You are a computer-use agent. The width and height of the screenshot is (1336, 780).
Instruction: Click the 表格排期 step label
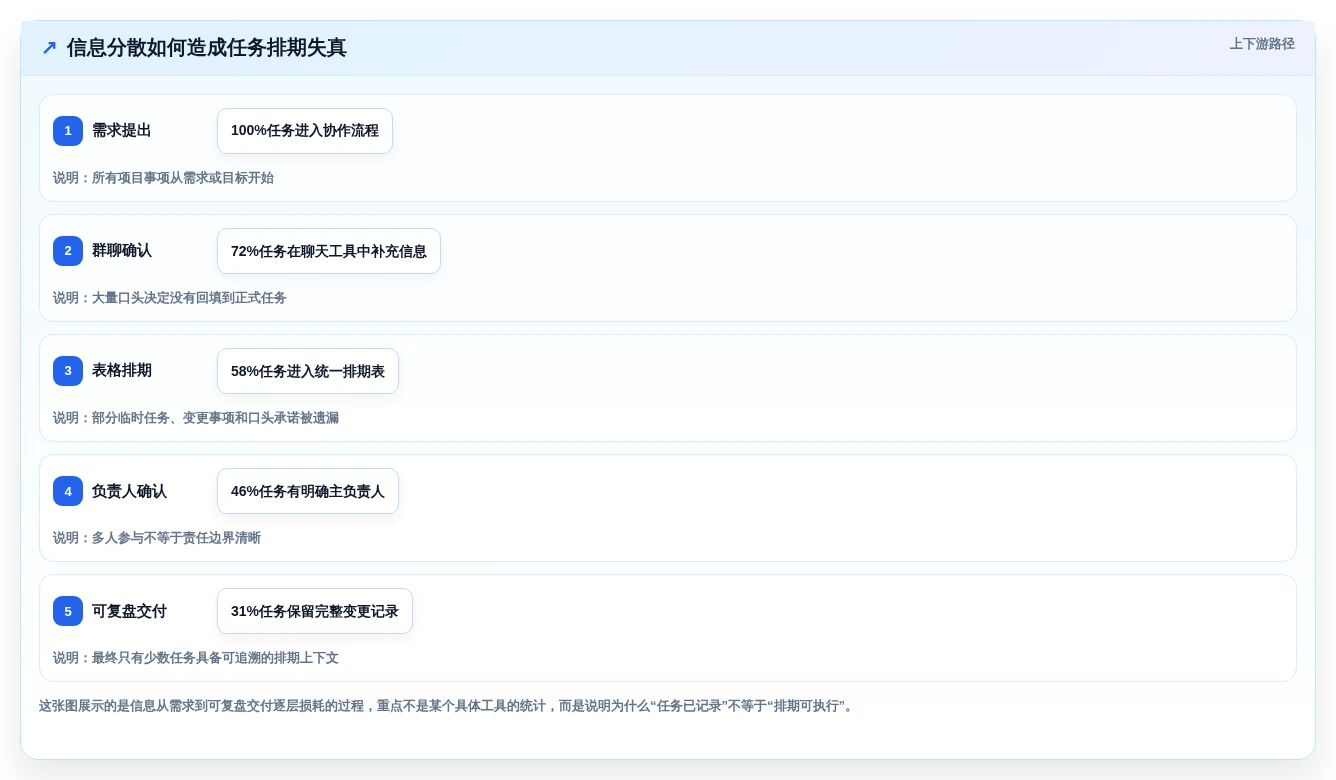122,371
